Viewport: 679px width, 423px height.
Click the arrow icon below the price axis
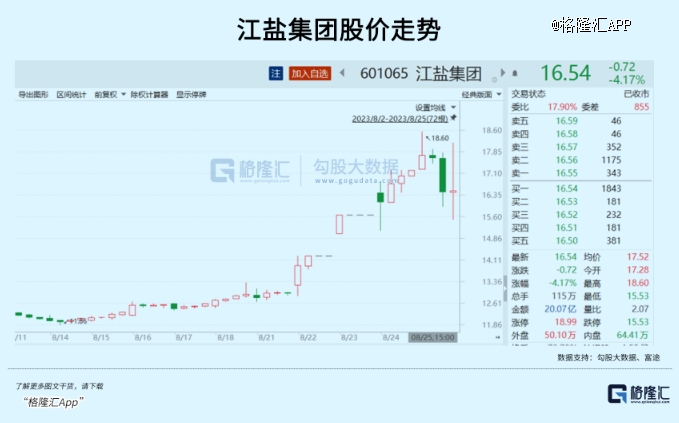497,337
